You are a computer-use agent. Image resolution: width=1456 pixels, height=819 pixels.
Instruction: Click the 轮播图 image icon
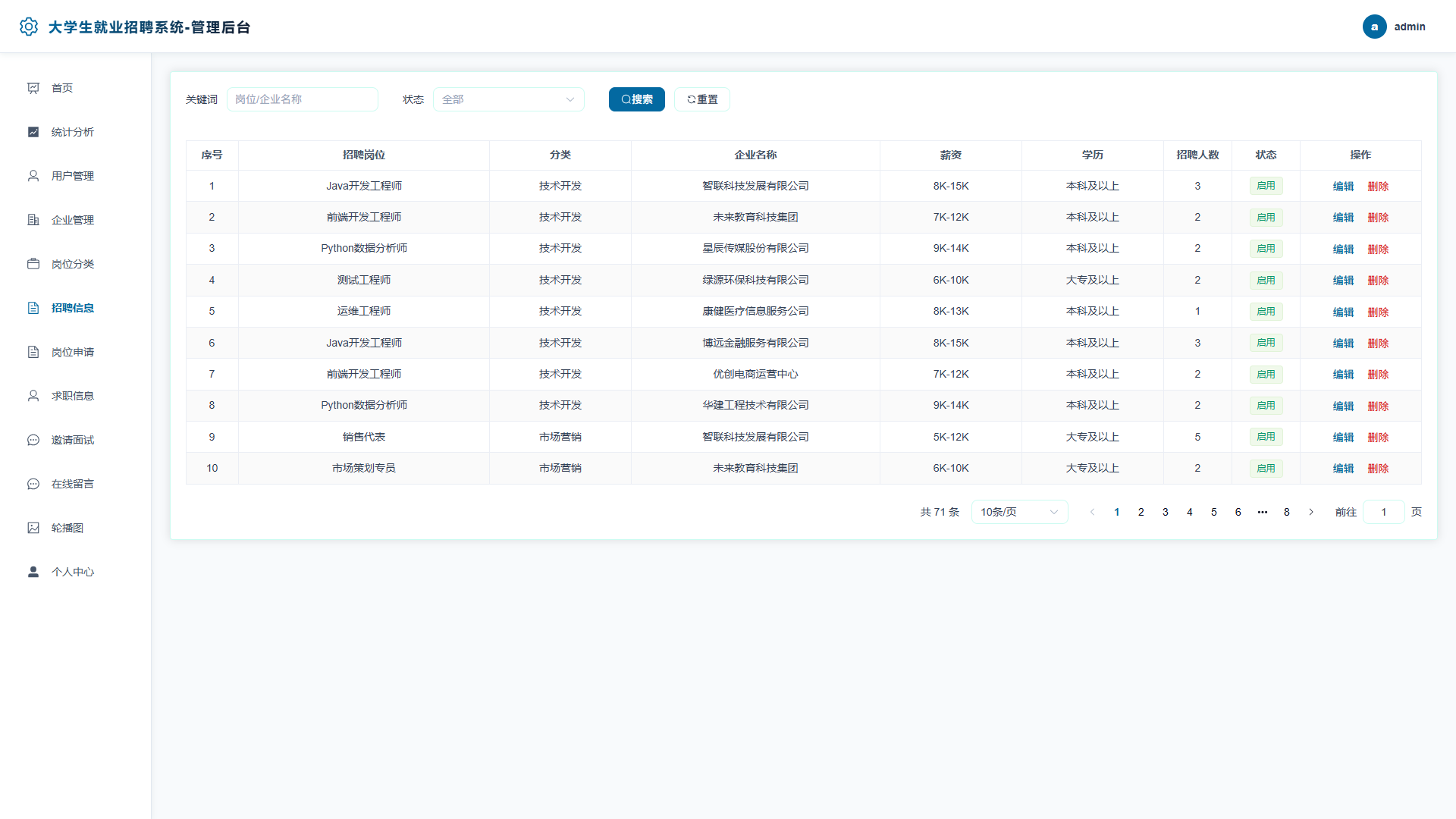point(33,528)
